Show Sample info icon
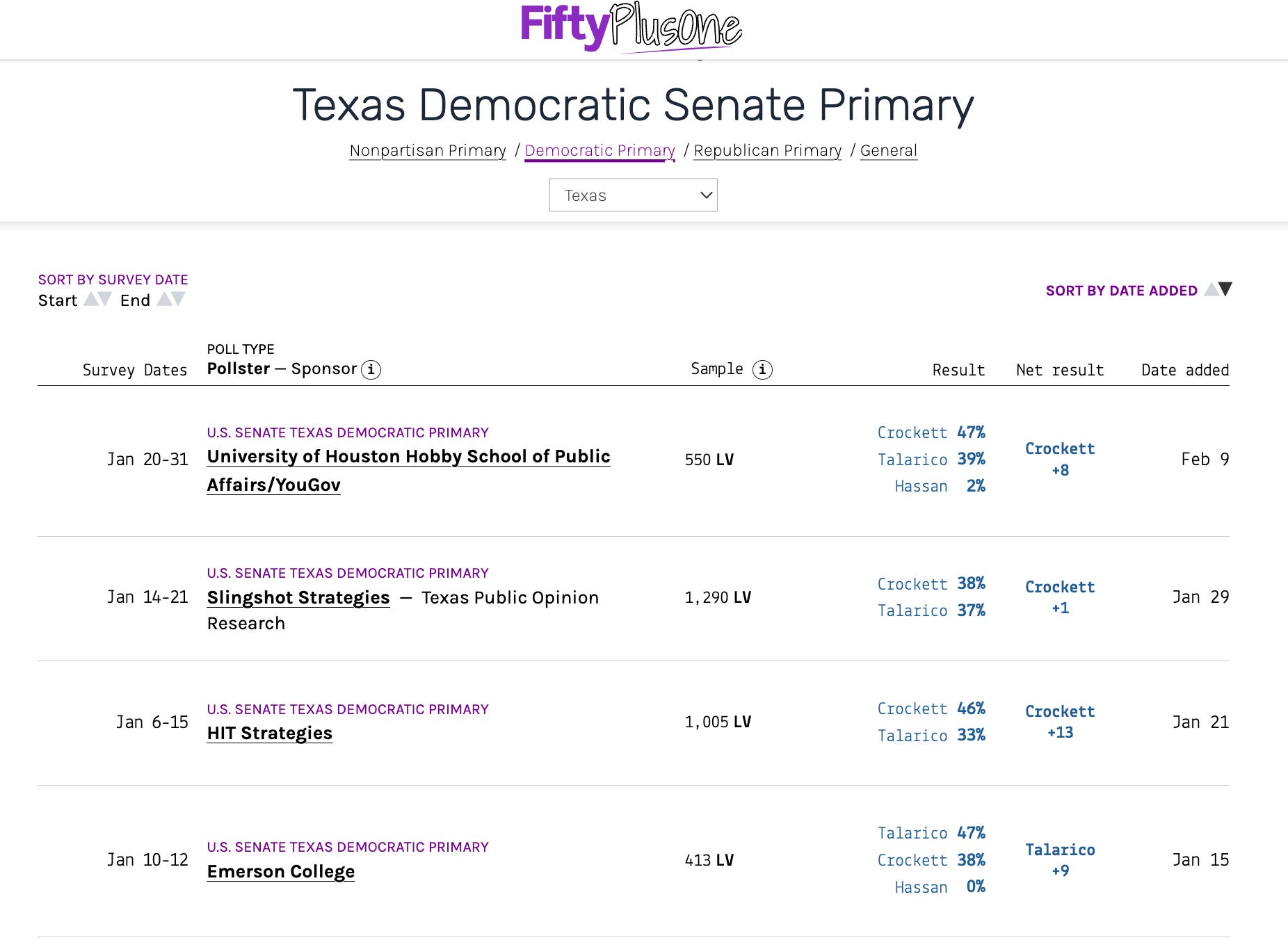The width and height of the screenshot is (1288, 947). pos(763,369)
